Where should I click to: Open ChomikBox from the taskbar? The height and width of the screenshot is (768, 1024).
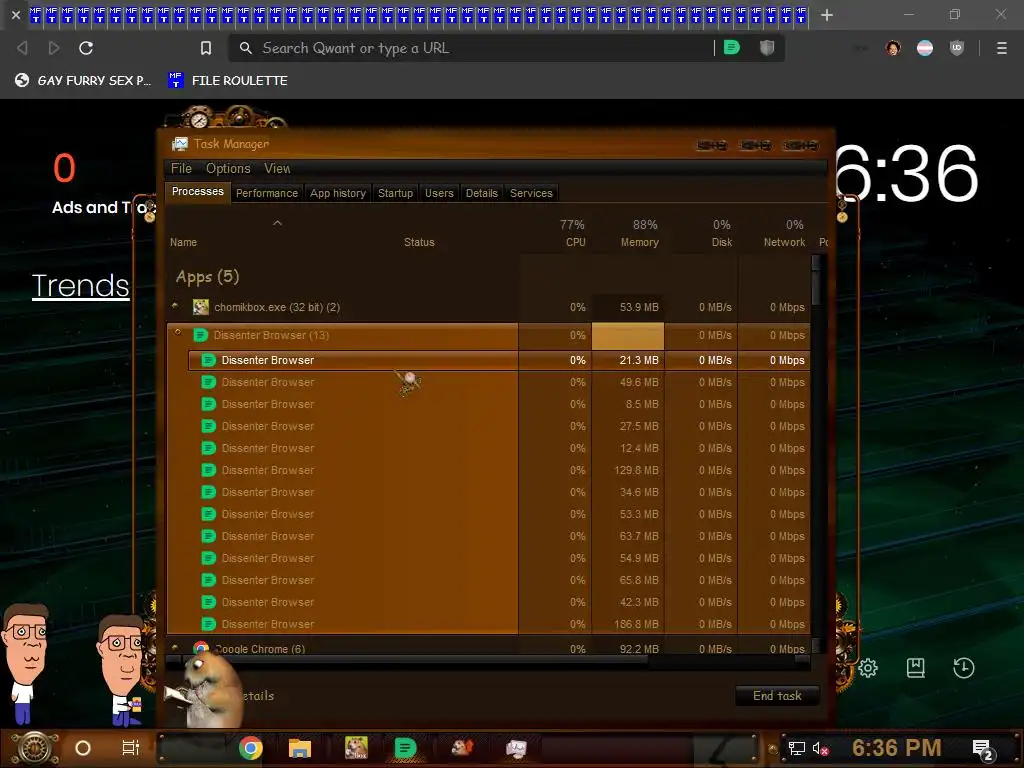tap(356, 748)
